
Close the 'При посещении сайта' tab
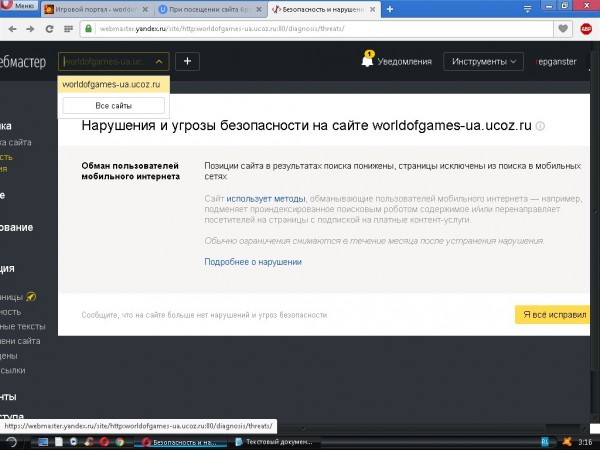tap(259, 9)
